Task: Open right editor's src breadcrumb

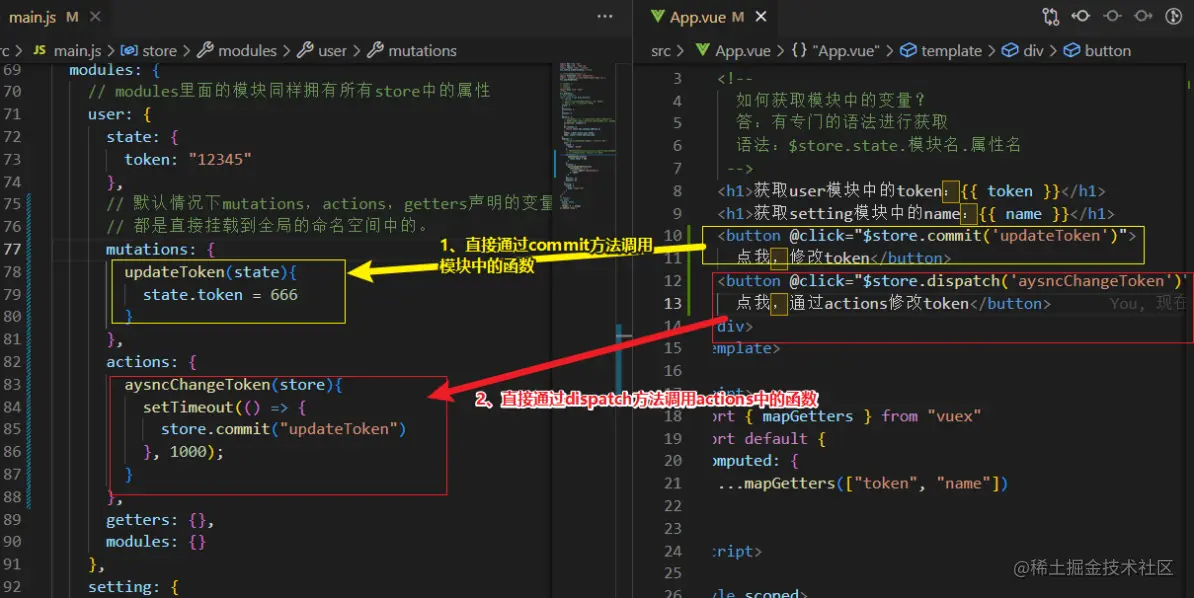Action: [661, 51]
